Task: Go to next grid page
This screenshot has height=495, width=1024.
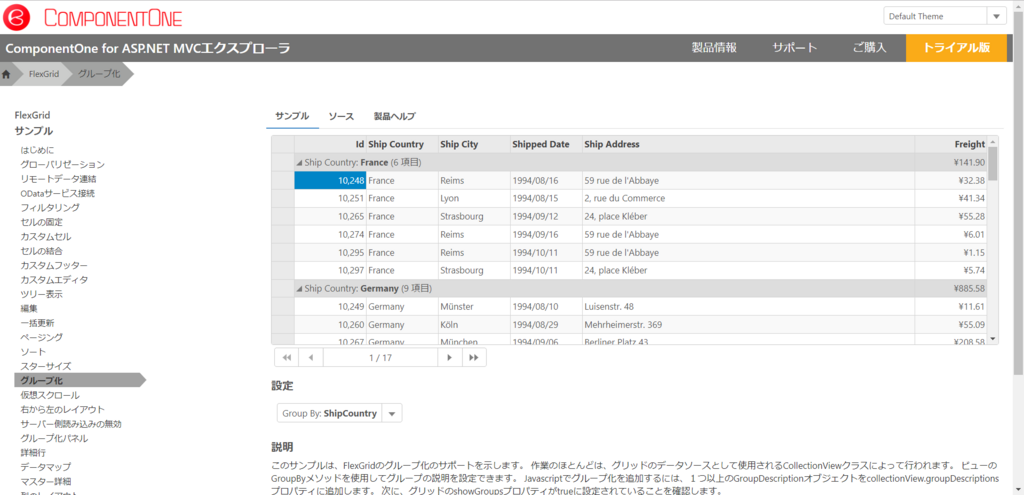Action: click(449, 357)
